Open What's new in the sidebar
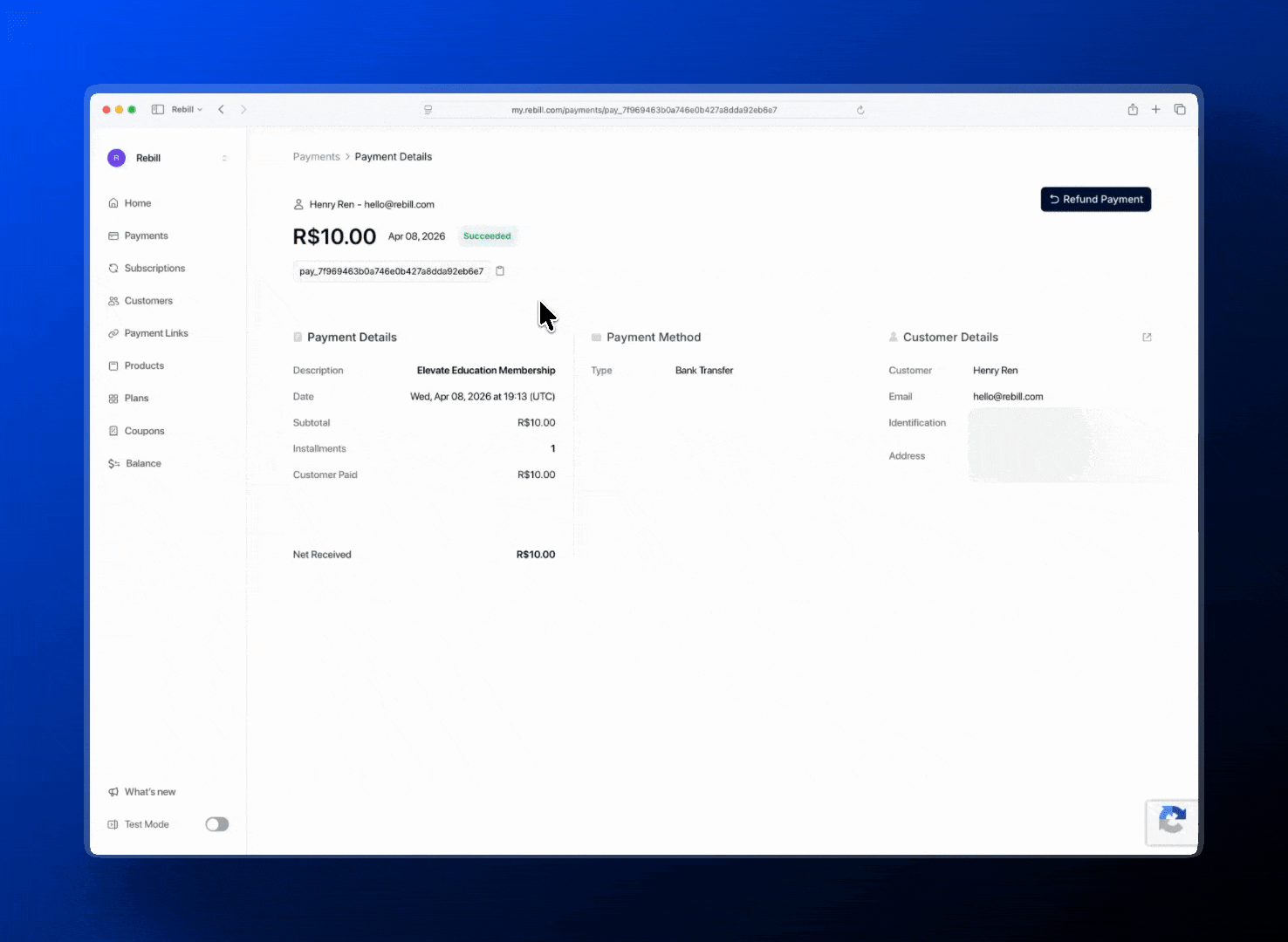Viewport: 1288px width, 942px height. pyautogui.click(x=150, y=792)
